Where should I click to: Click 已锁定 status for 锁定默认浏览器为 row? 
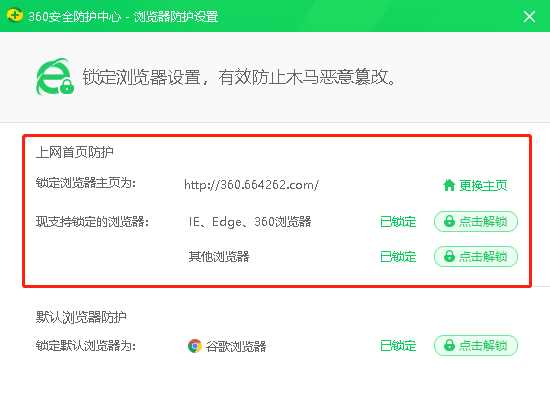tap(398, 346)
